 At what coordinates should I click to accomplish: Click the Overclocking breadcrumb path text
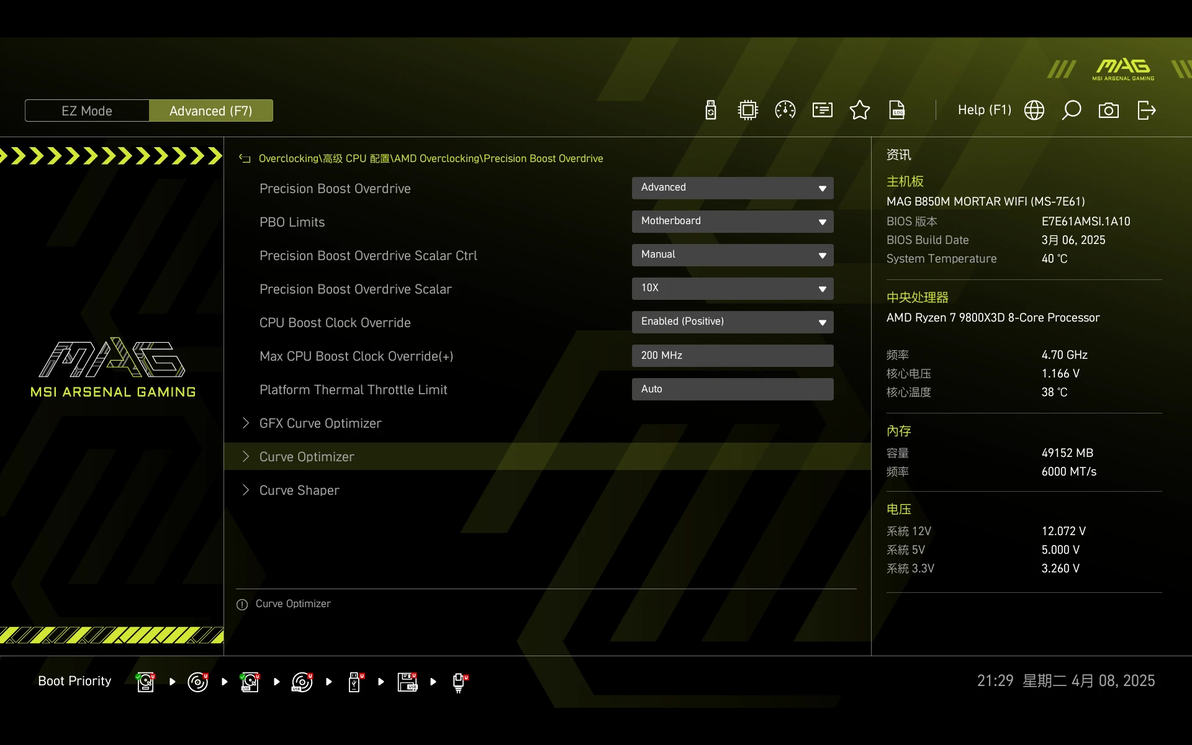[430, 158]
